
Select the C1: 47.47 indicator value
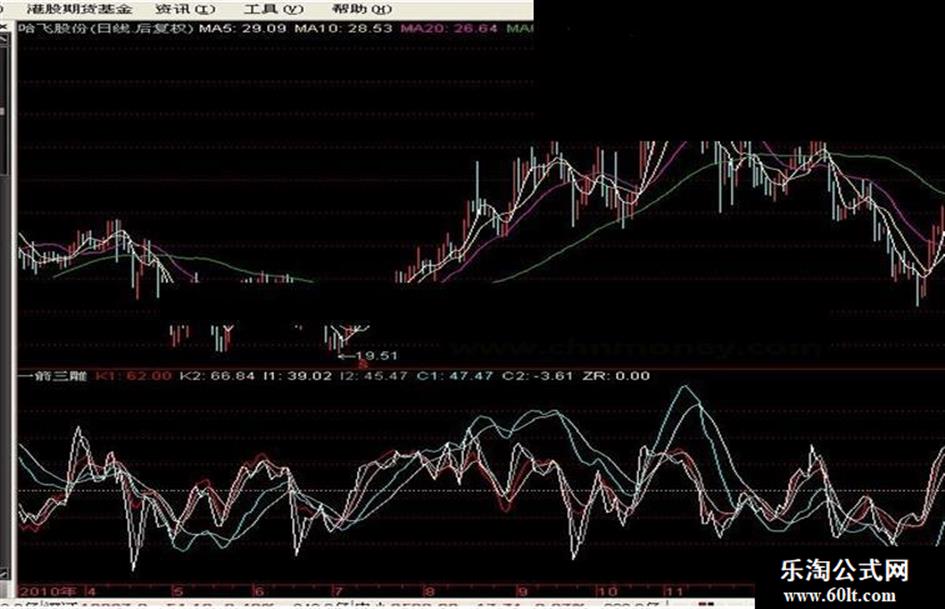tap(454, 376)
